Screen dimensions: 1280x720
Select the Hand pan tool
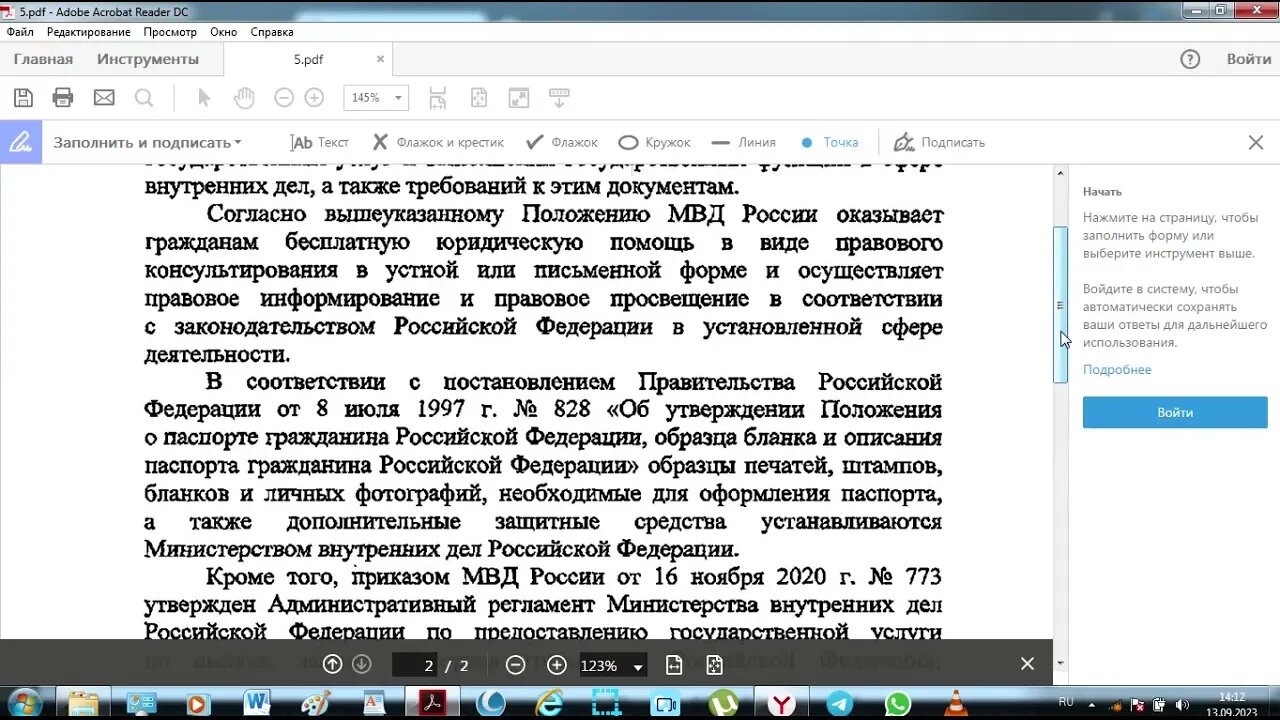[244, 98]
